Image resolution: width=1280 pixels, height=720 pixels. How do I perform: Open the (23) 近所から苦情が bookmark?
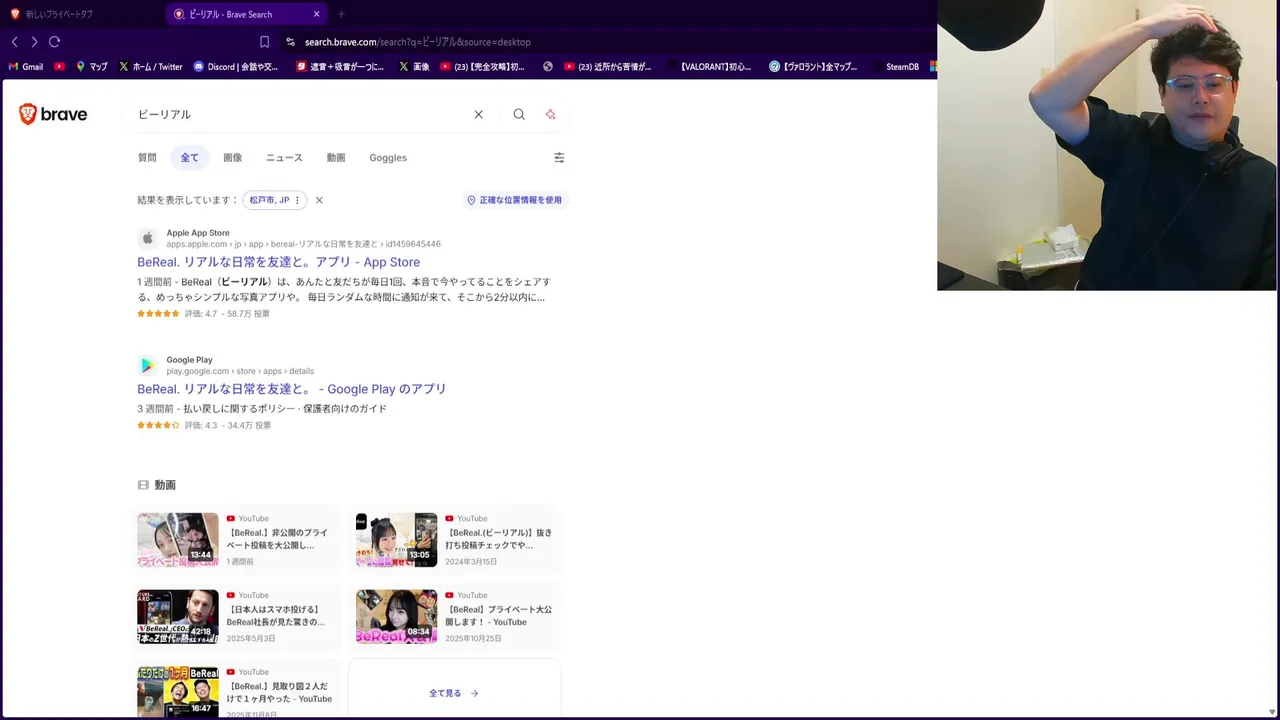608,67
